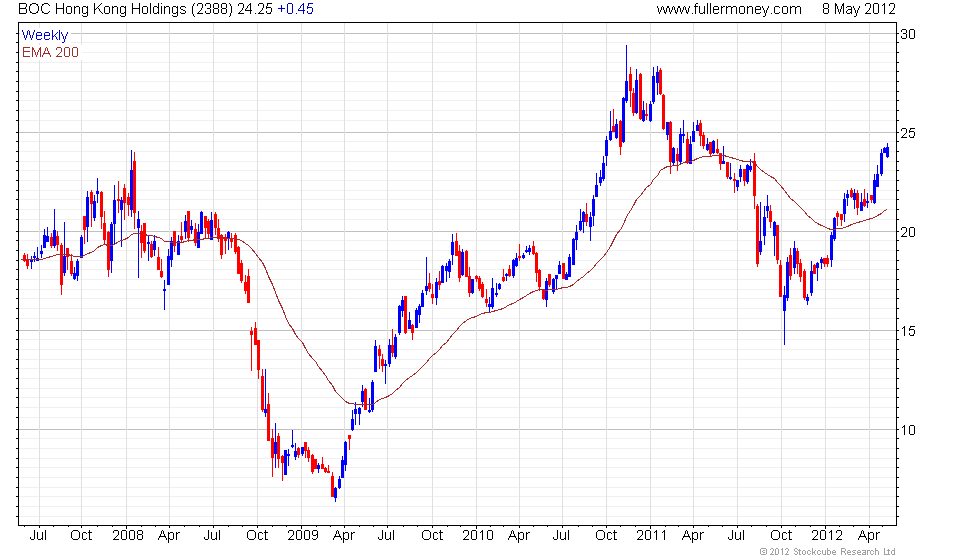Click the 'Oct' label right before '2010'
This screenshot has height=560, width=980.
click(432, 536)
